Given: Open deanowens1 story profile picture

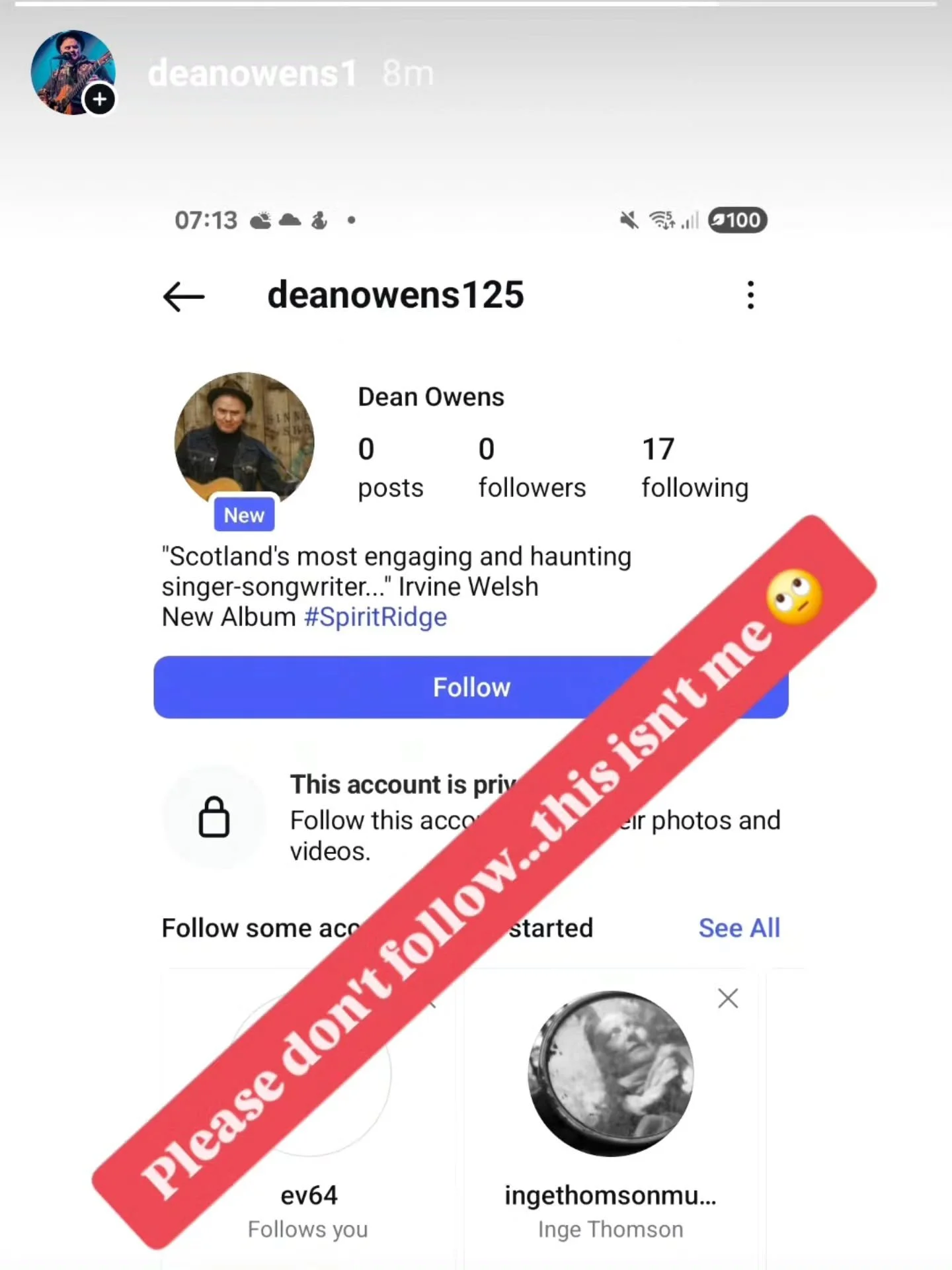Looking at the screenshot, I should 73,72.
